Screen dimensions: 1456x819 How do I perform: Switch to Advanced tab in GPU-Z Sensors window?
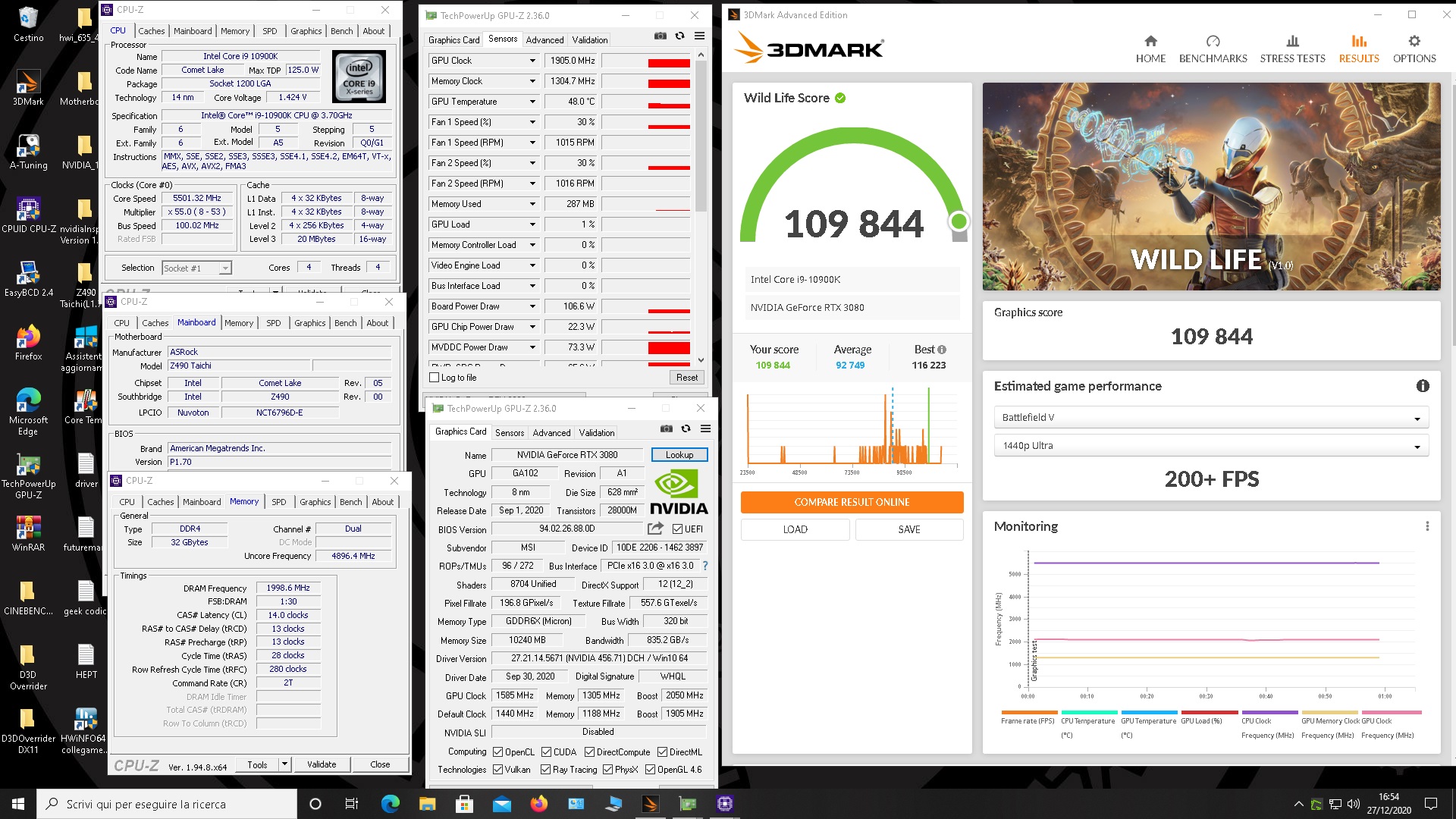pos(544,40)
